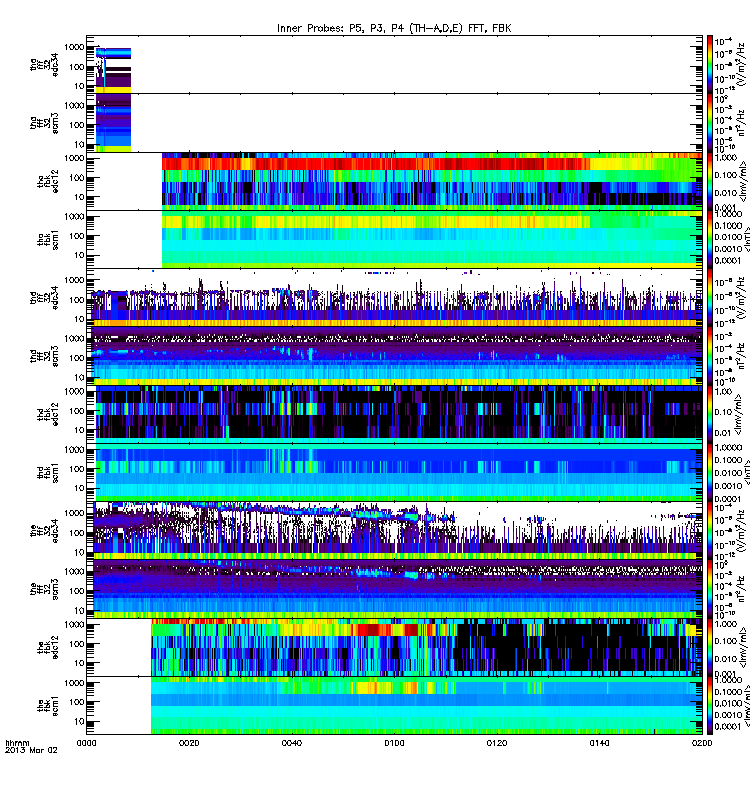This screenshot has width=750, height=800.
Task: Click the 'thd fbk scm1' panel label
Action: click(x=48, y=473)
